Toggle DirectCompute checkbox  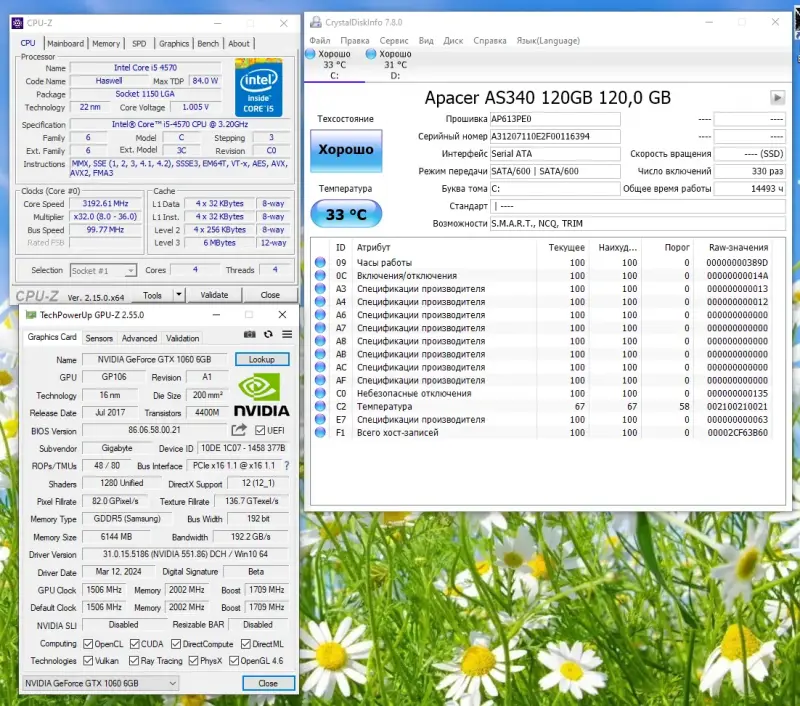176,644
